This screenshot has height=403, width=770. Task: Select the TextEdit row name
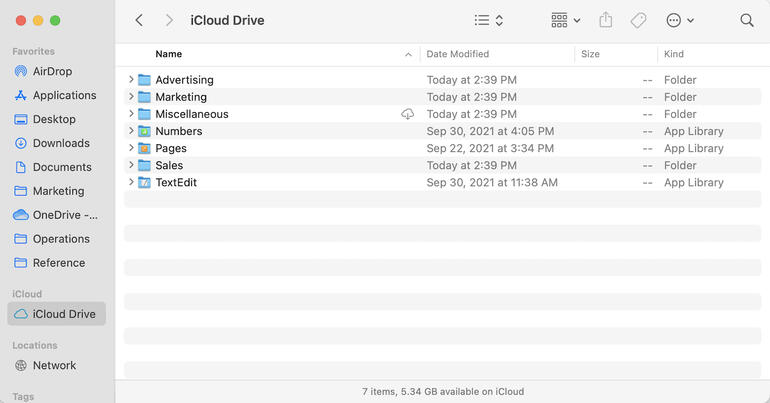[176, 183]
